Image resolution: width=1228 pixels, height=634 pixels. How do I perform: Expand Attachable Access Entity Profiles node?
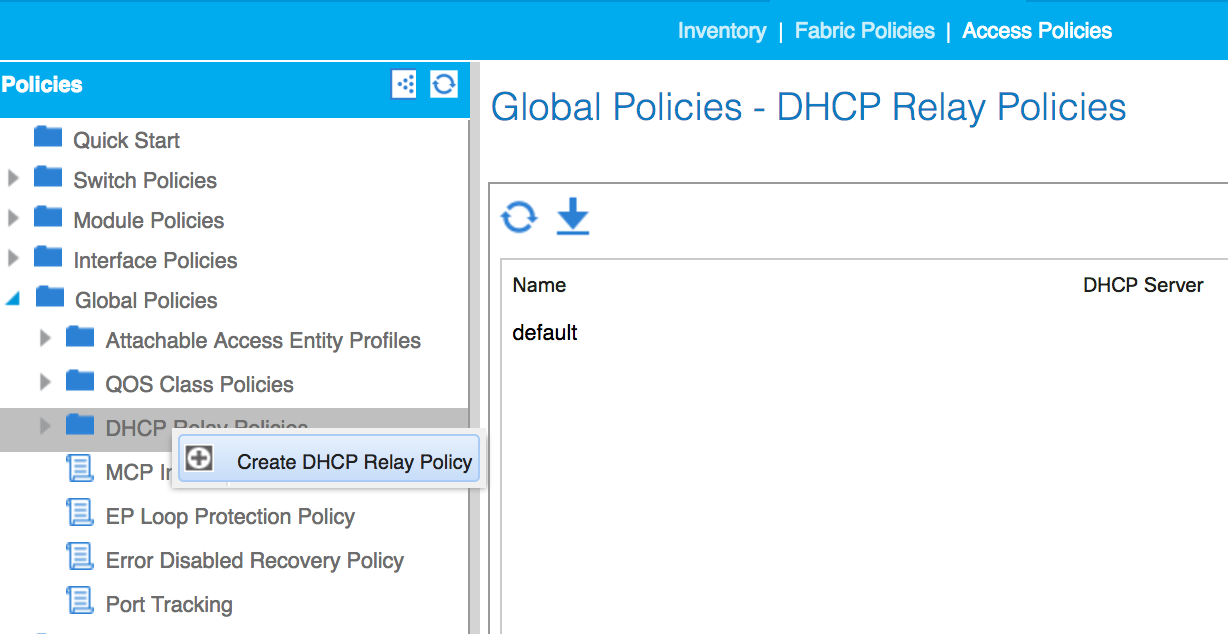(45, 339)
